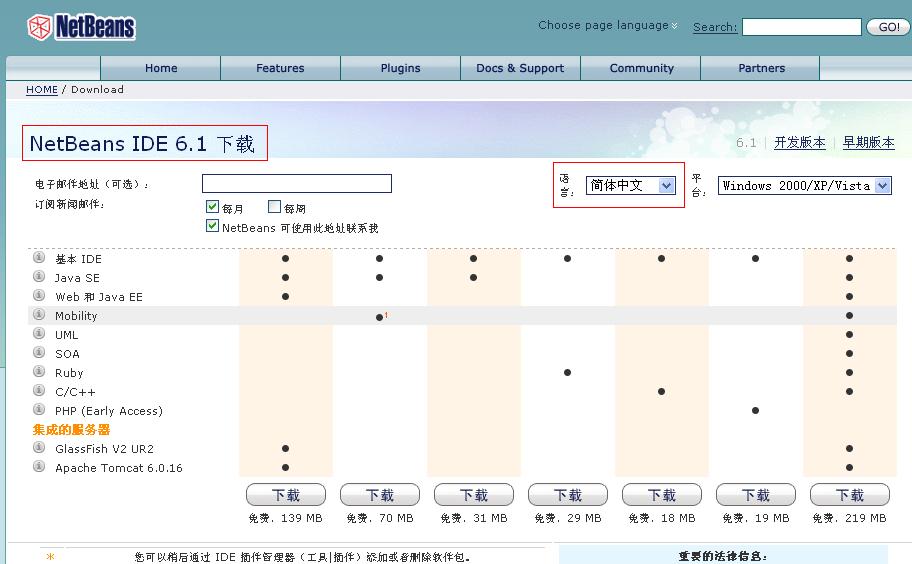Expand Choose page language menu
The width and height of the screenshot is (912, 564).
tap(608, 25)
